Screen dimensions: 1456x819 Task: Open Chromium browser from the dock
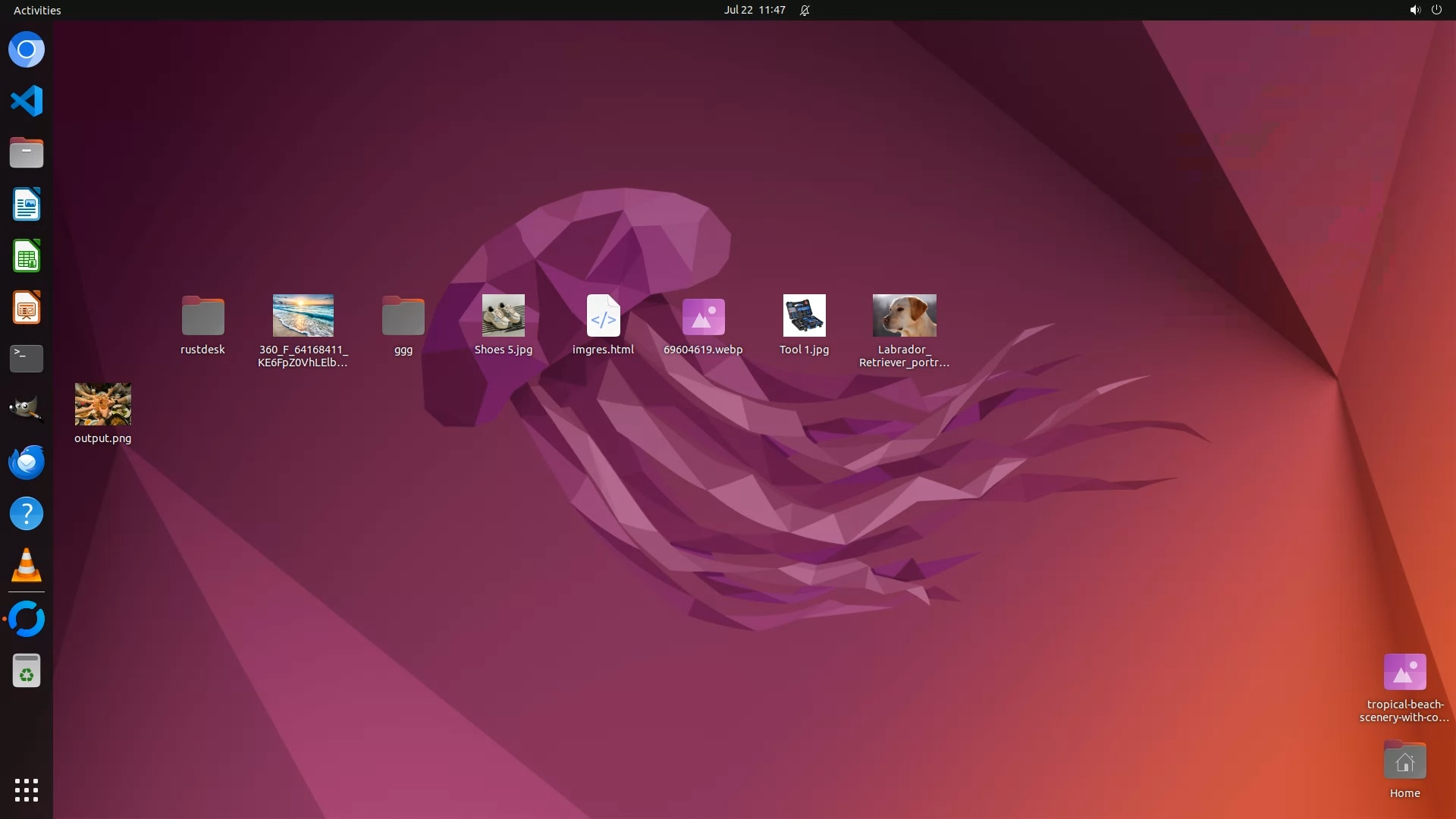coord(27,50)
